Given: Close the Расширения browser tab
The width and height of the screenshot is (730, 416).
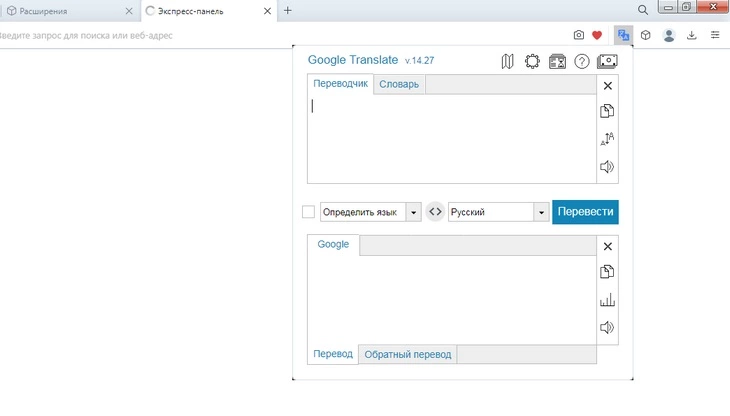Looking at the screenshot, I should pos(129,11).
